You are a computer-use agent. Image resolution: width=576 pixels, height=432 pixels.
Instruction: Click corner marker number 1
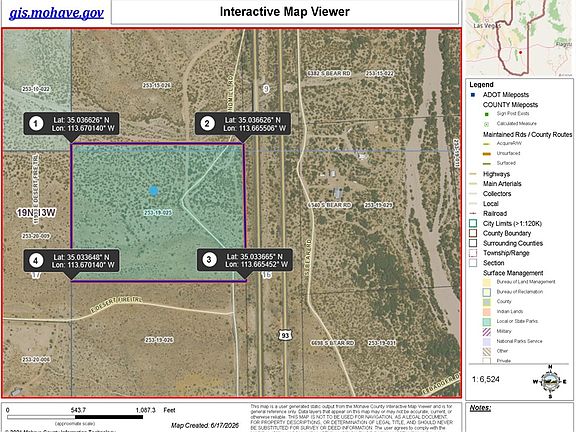[x=36, y=123]
